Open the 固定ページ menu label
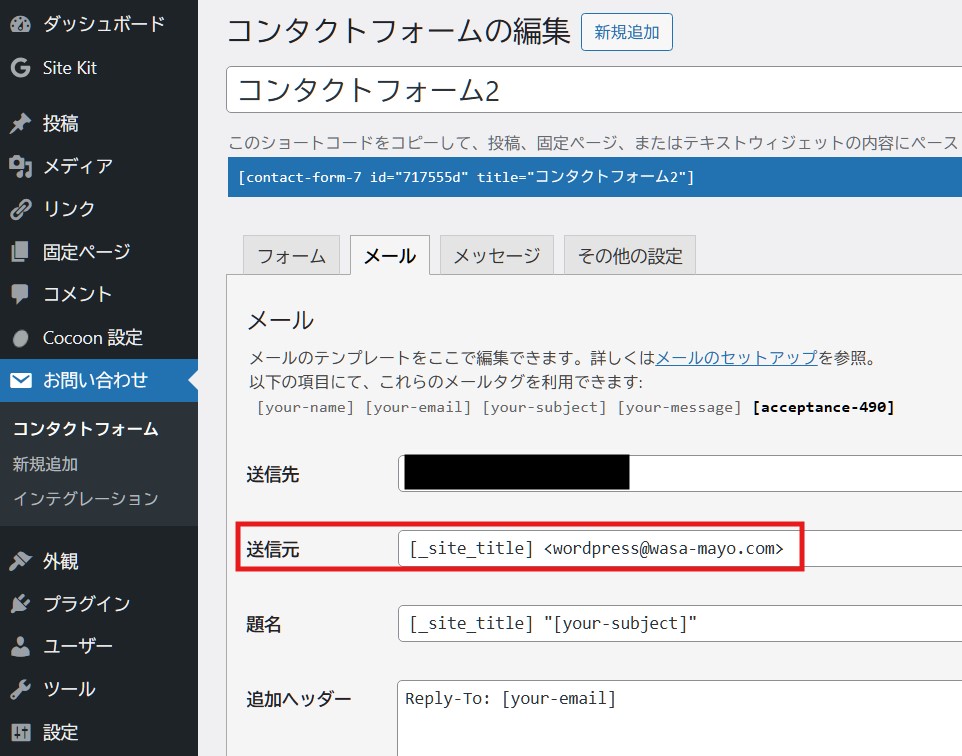 click(x=87, y=252)
